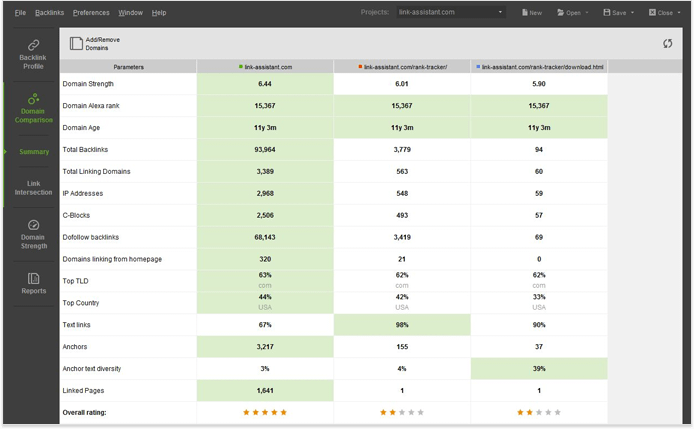The height and width of the screenshot is (429, 694).
Task: Expand the Open button dropdown arrow
Action: click(587, 12)
